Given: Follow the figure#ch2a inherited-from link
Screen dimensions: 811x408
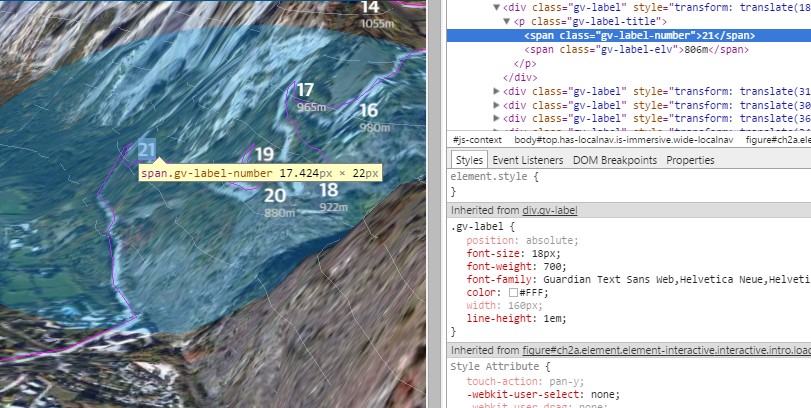Looking at the screenshot, I should [666, 350].
